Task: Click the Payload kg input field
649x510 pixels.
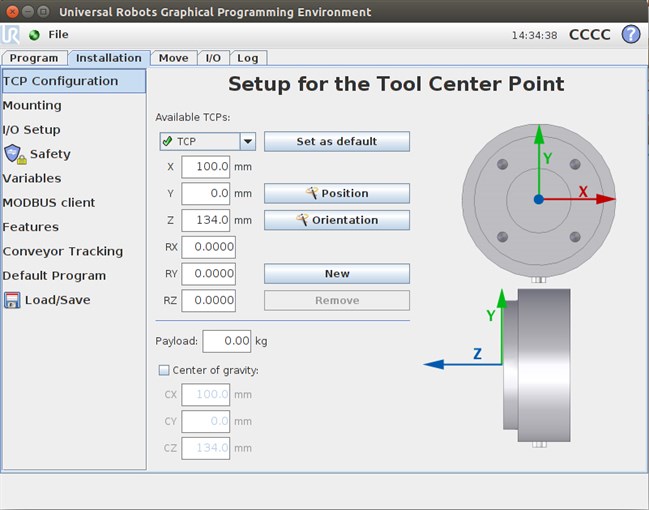Action: (226, 341)
